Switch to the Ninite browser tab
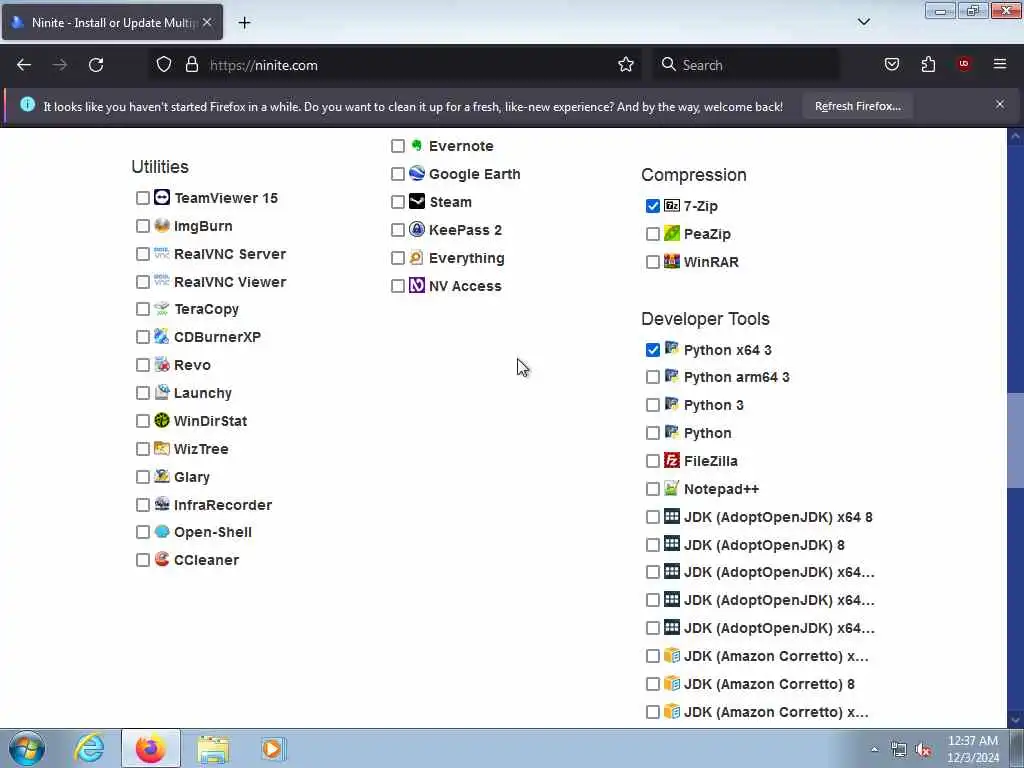This screenshot has width=1024, height=768. [112, 22]
